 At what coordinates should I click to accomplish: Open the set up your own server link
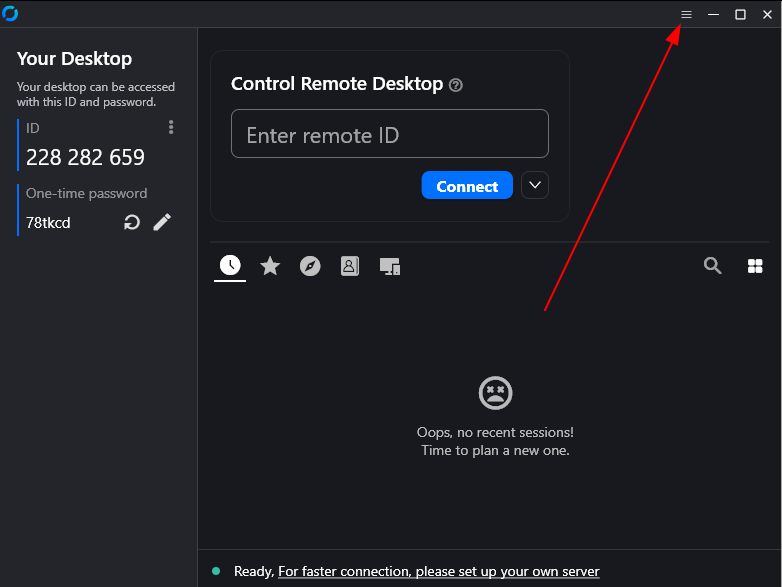438,572
